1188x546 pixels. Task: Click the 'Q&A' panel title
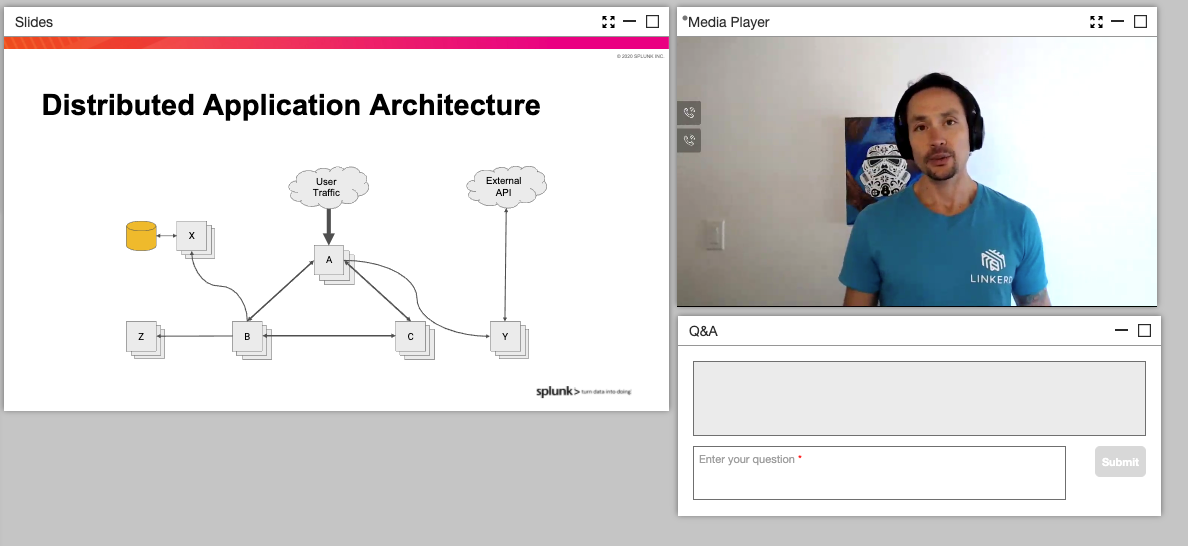point(703,331)
